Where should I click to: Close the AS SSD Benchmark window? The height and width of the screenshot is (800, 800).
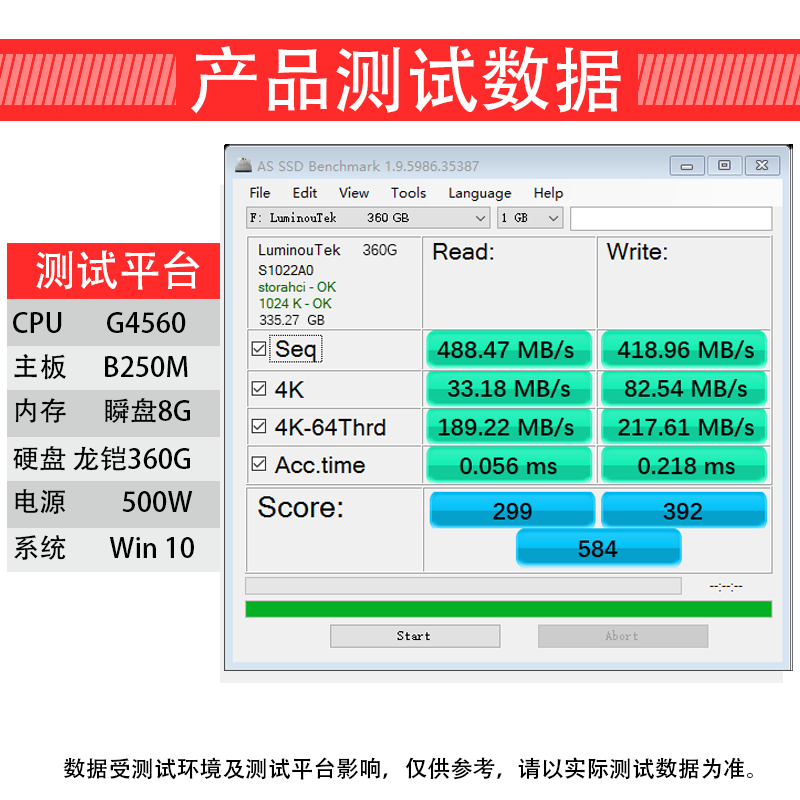click(762, 165)
